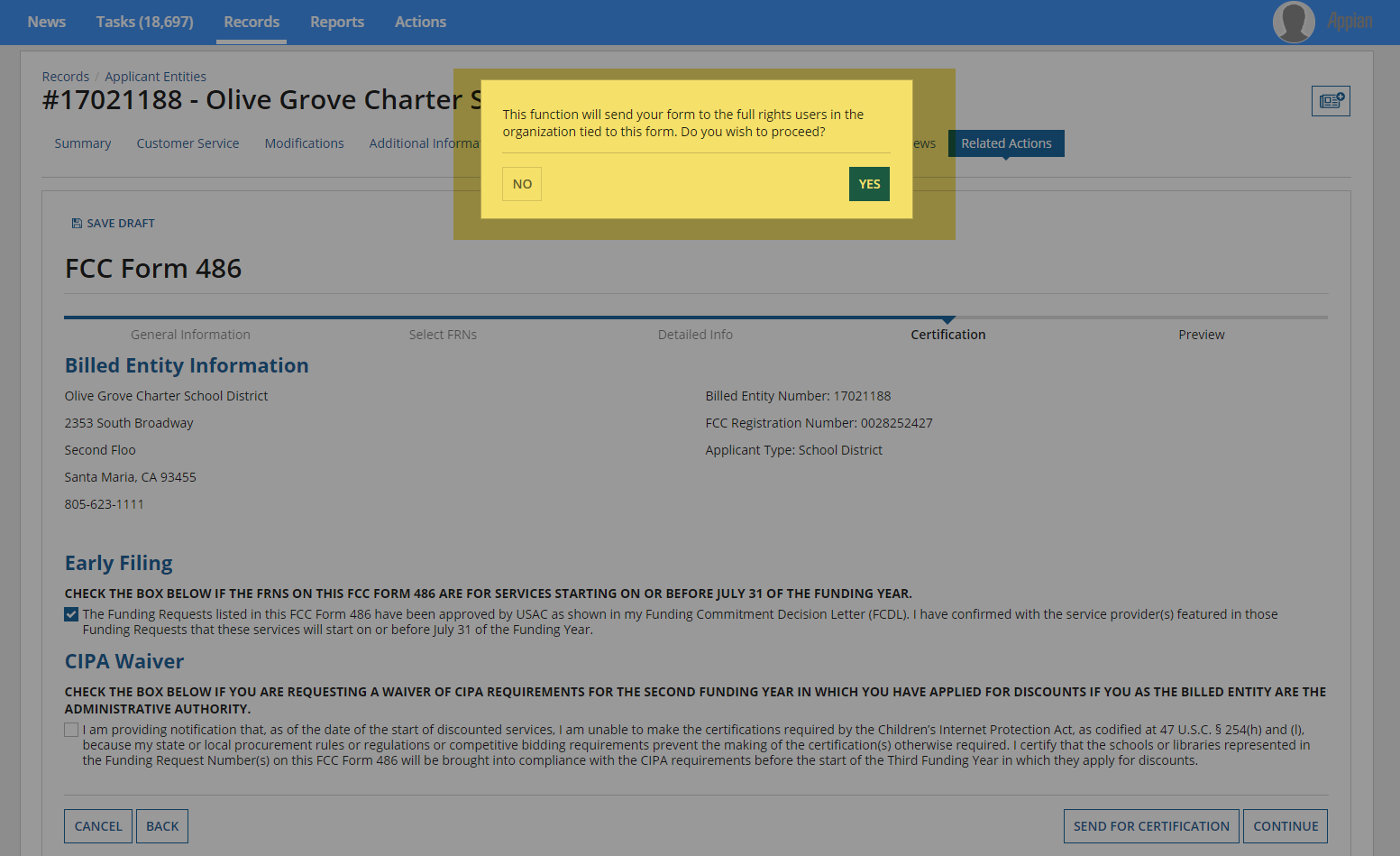
Task: Click the Olive Grove Charter School District name
Action: coord(167,396)
